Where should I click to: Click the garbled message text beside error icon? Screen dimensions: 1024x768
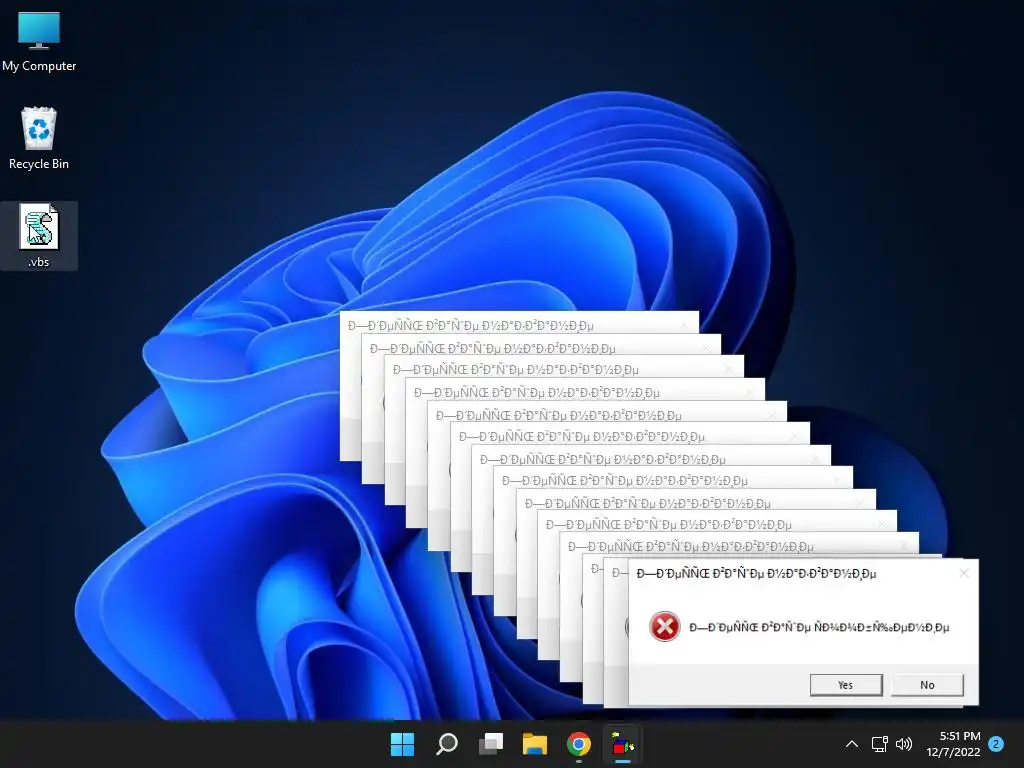tap(819, 628)
